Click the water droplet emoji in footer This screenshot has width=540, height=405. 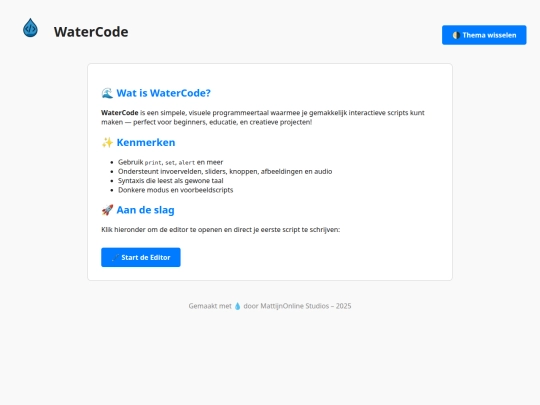(x=237, y=306)
